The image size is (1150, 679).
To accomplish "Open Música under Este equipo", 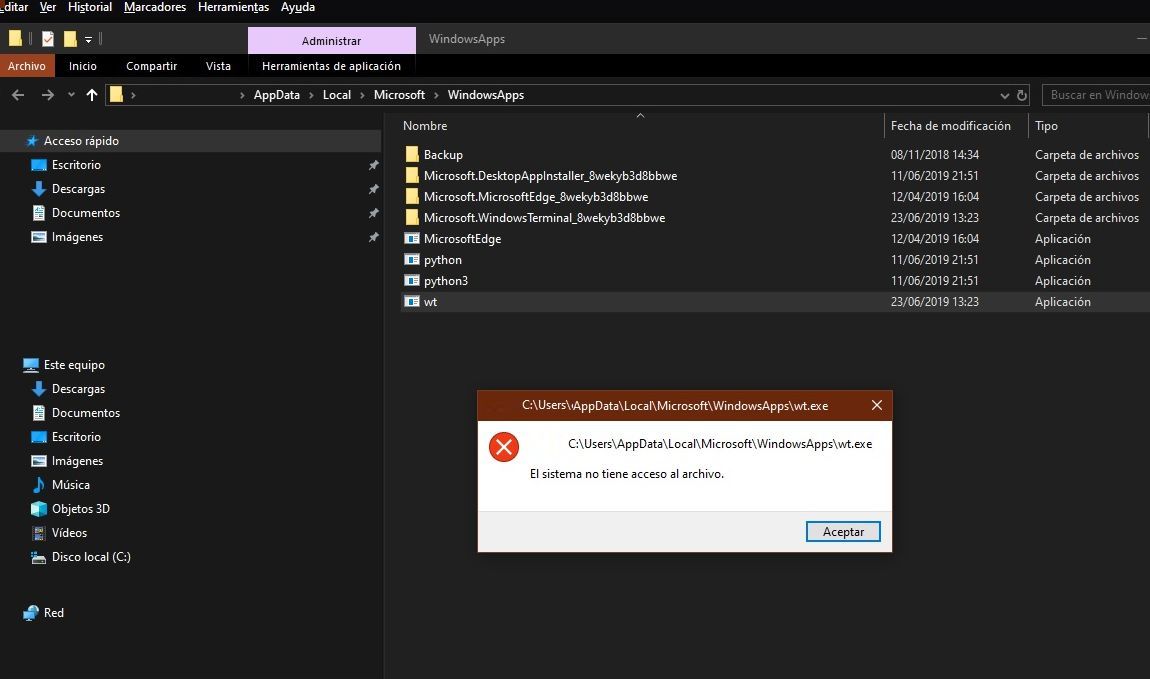I will coord(70,485).
